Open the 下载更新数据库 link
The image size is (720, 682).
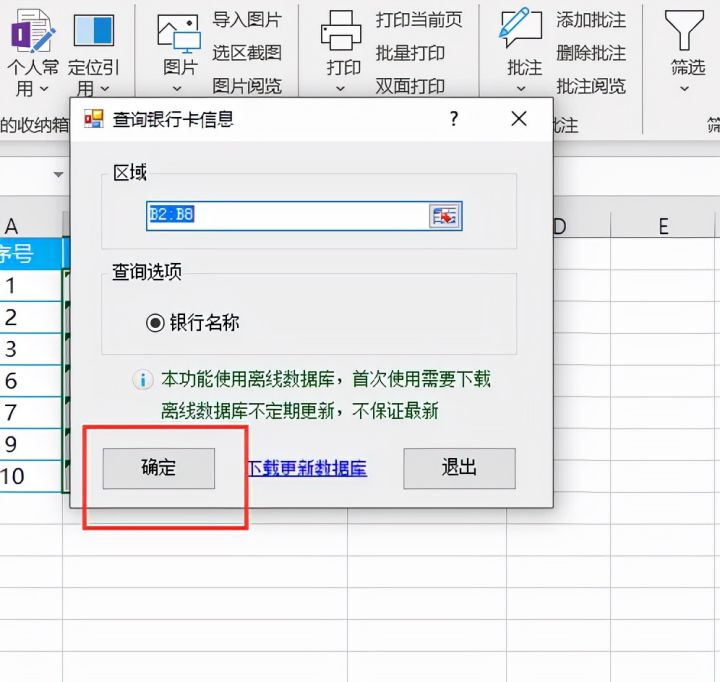[307, 468]
